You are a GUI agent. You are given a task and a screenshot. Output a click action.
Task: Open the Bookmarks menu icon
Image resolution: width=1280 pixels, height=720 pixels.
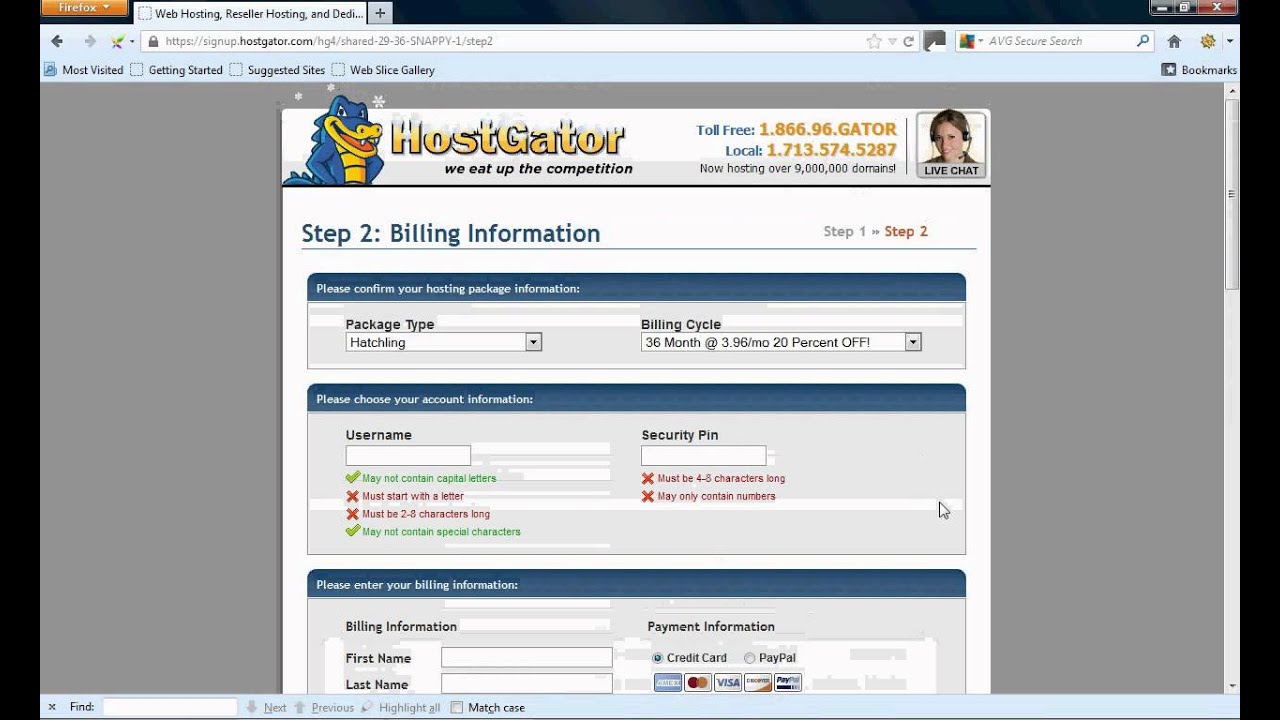tap(1169, 70)
